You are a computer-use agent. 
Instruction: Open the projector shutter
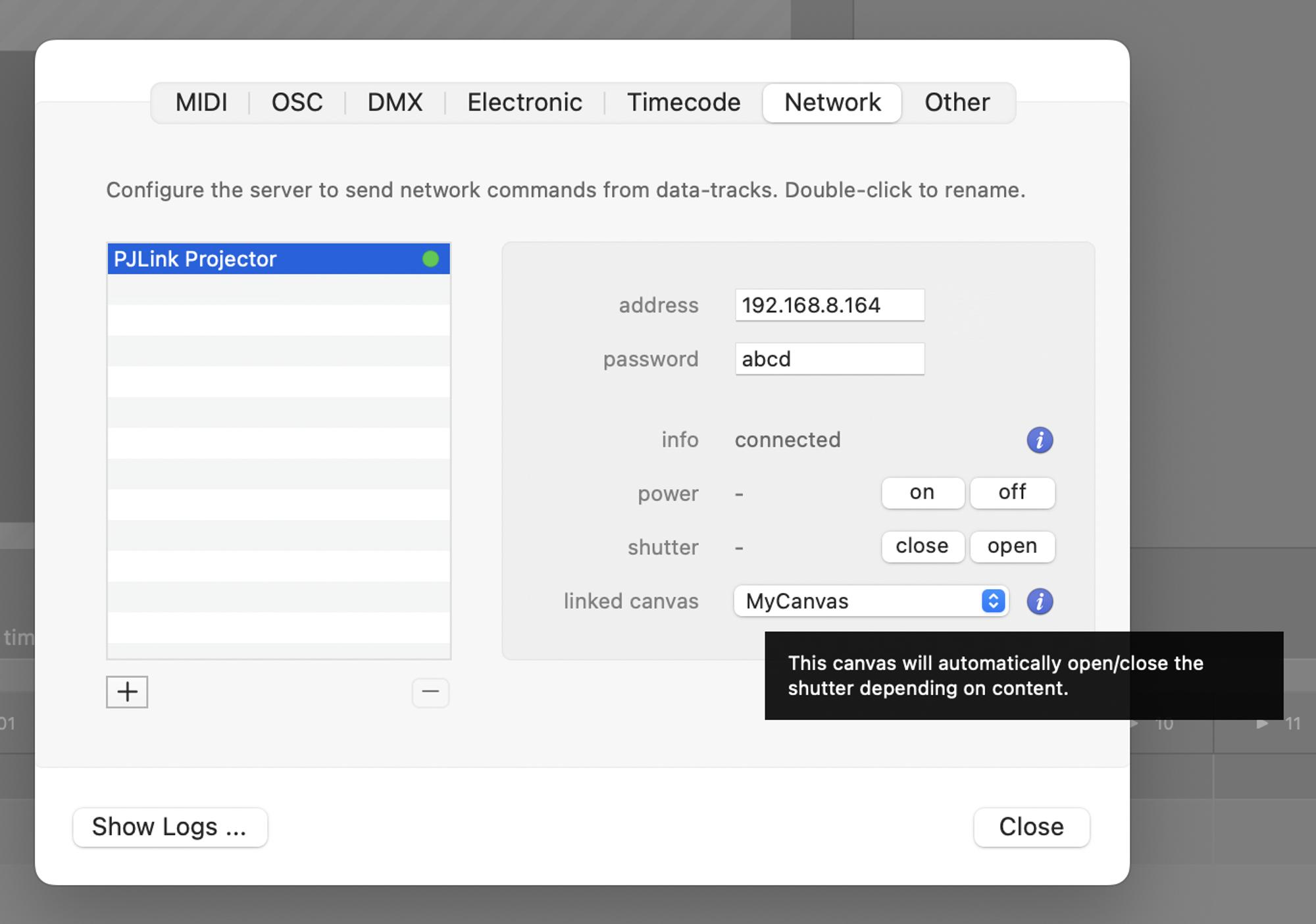1012,547
